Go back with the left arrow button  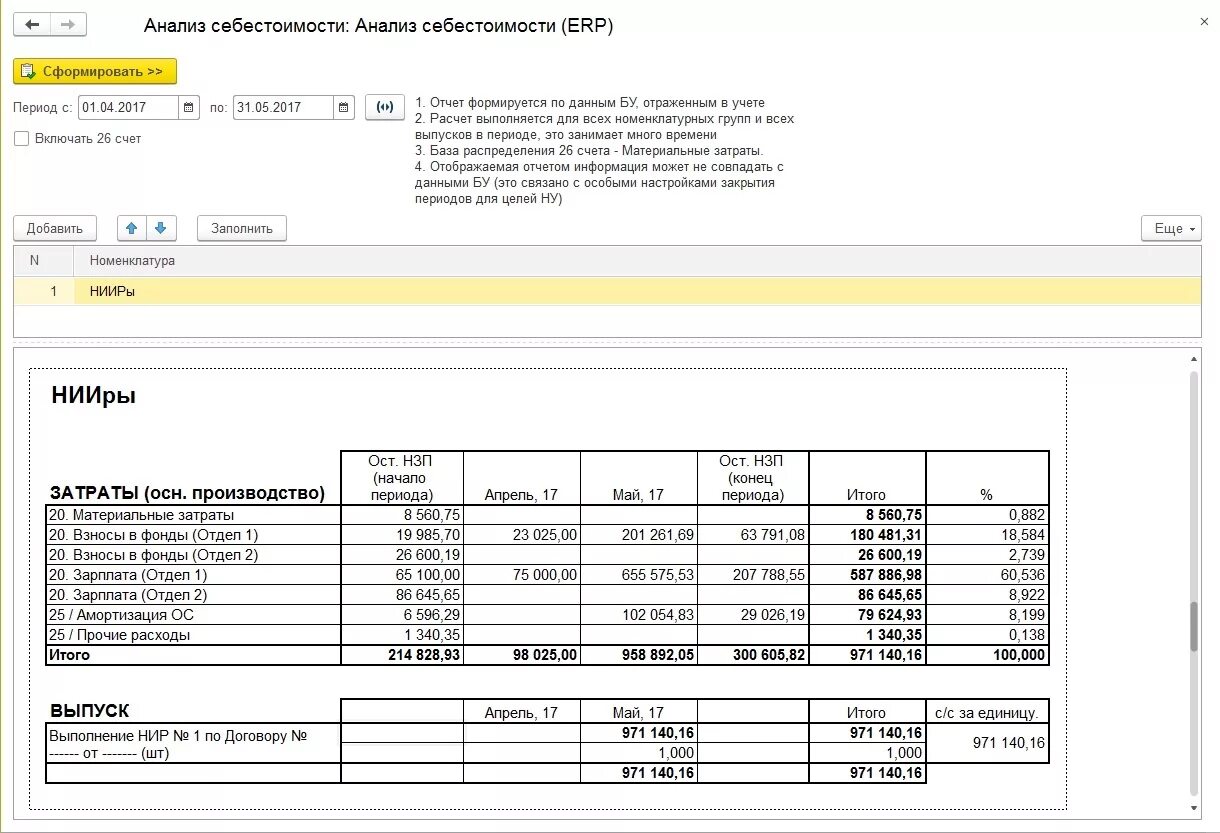click(32, 25)
